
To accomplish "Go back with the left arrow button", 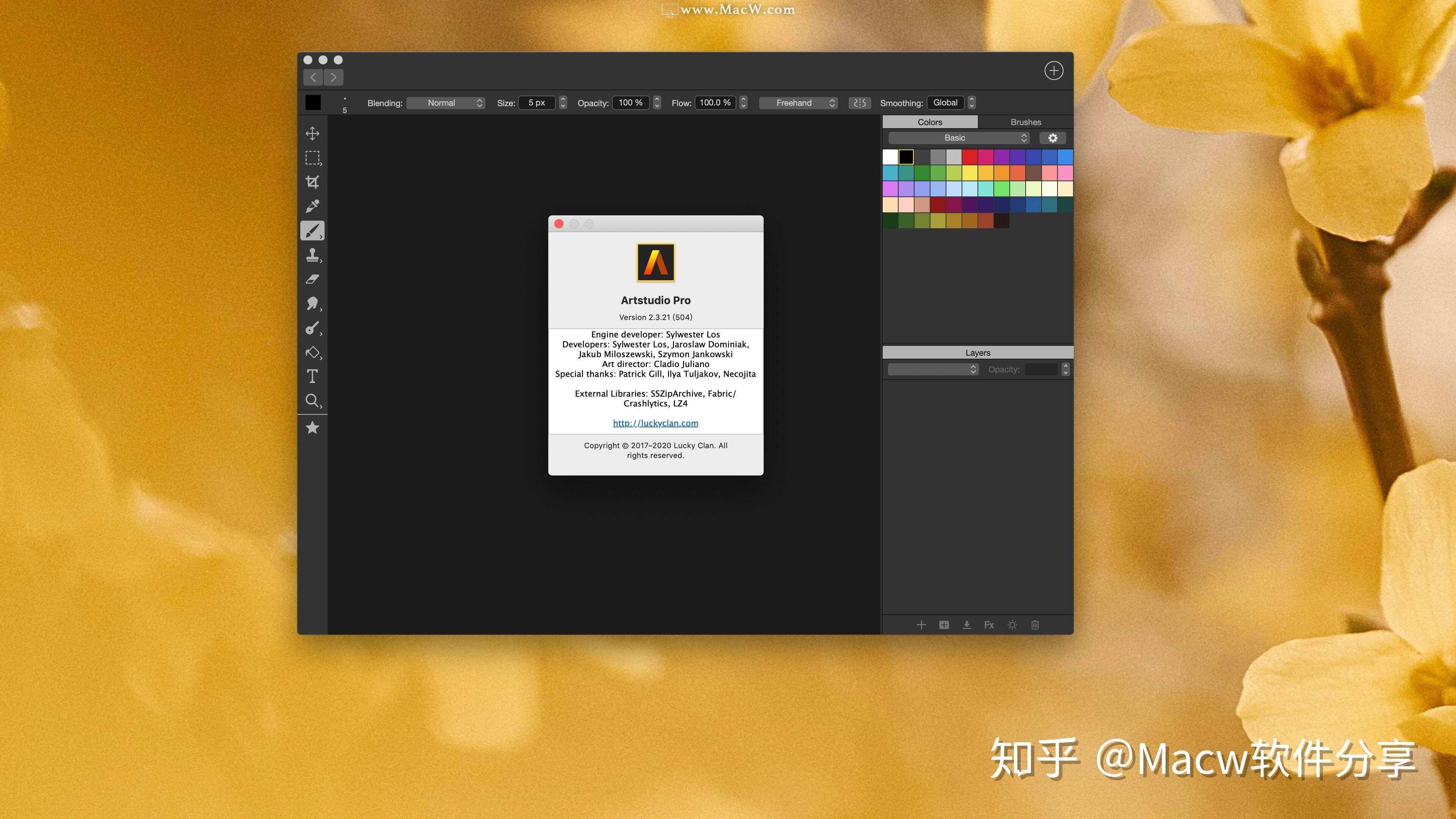I will point(313,77).
